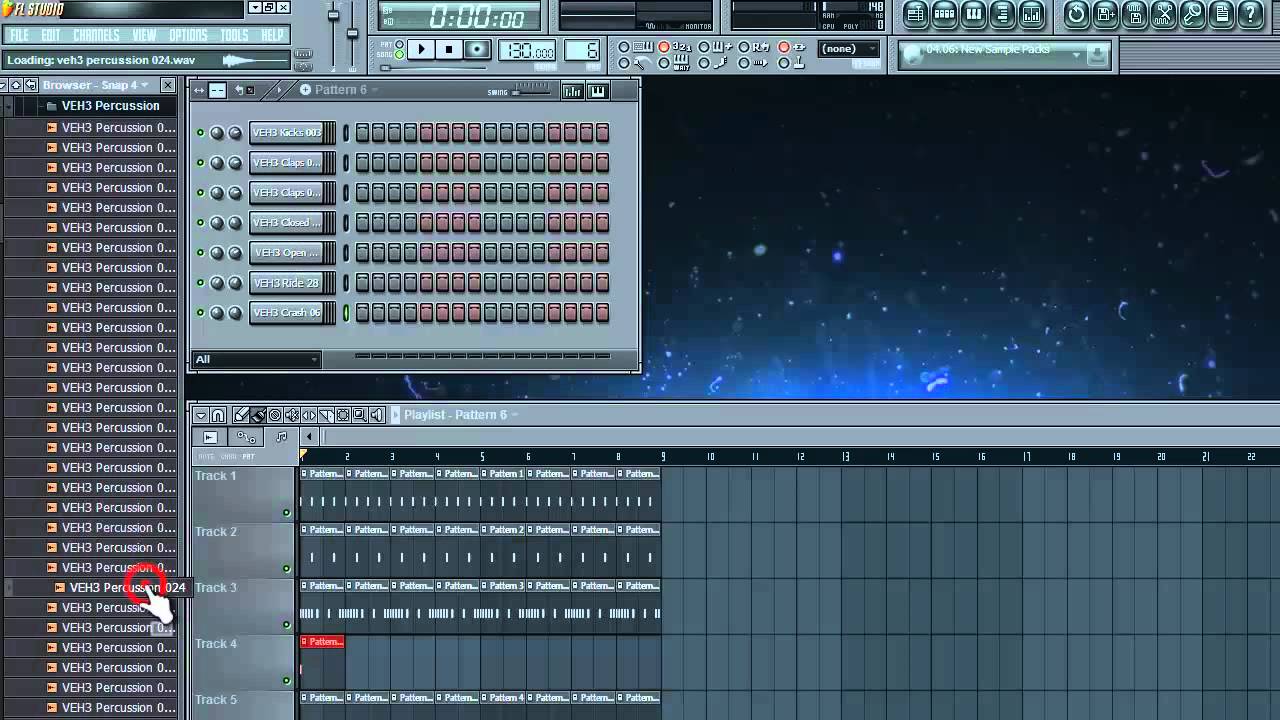Click the Record transport button
The image size is (1280, 720).
click(x=478, y=49)
